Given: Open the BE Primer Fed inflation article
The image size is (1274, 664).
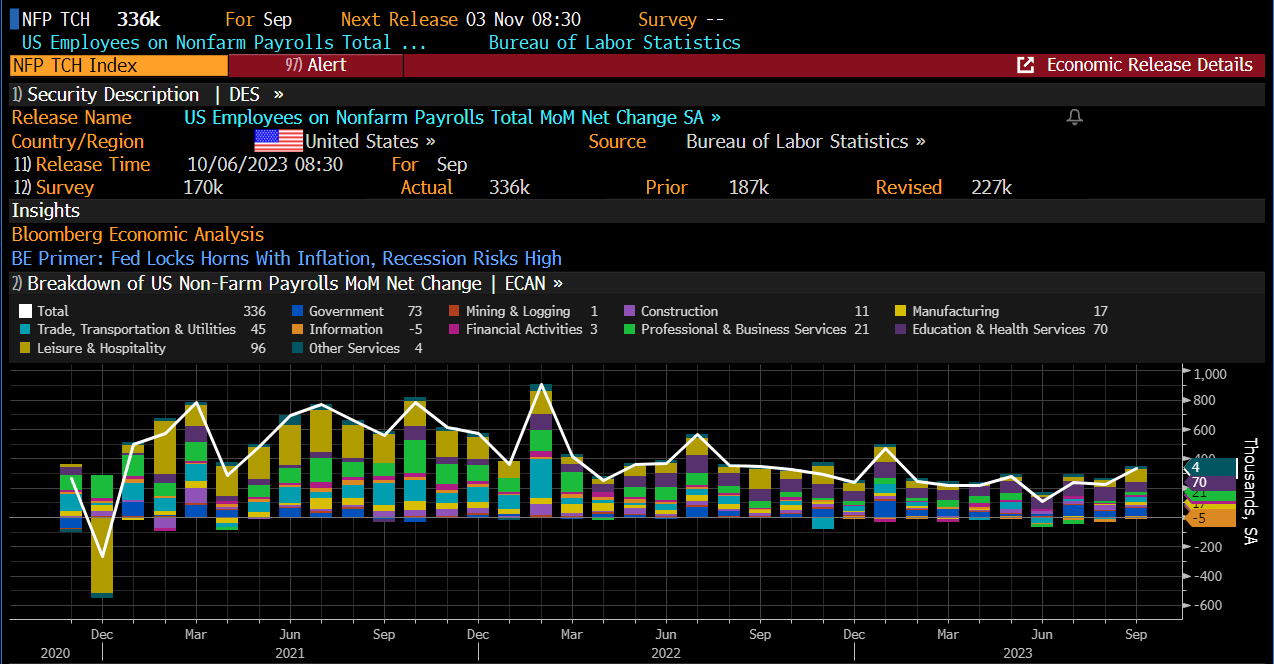Looking at the screenshot, I should pyautogui.click(x=286, y=258).
